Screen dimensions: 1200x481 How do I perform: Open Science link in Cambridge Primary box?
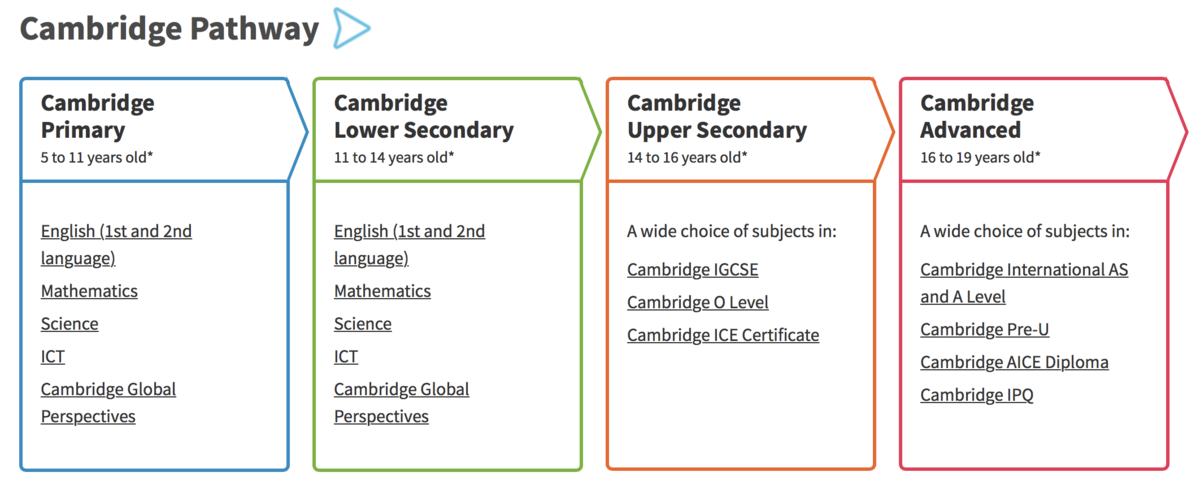tap(70, 324)
